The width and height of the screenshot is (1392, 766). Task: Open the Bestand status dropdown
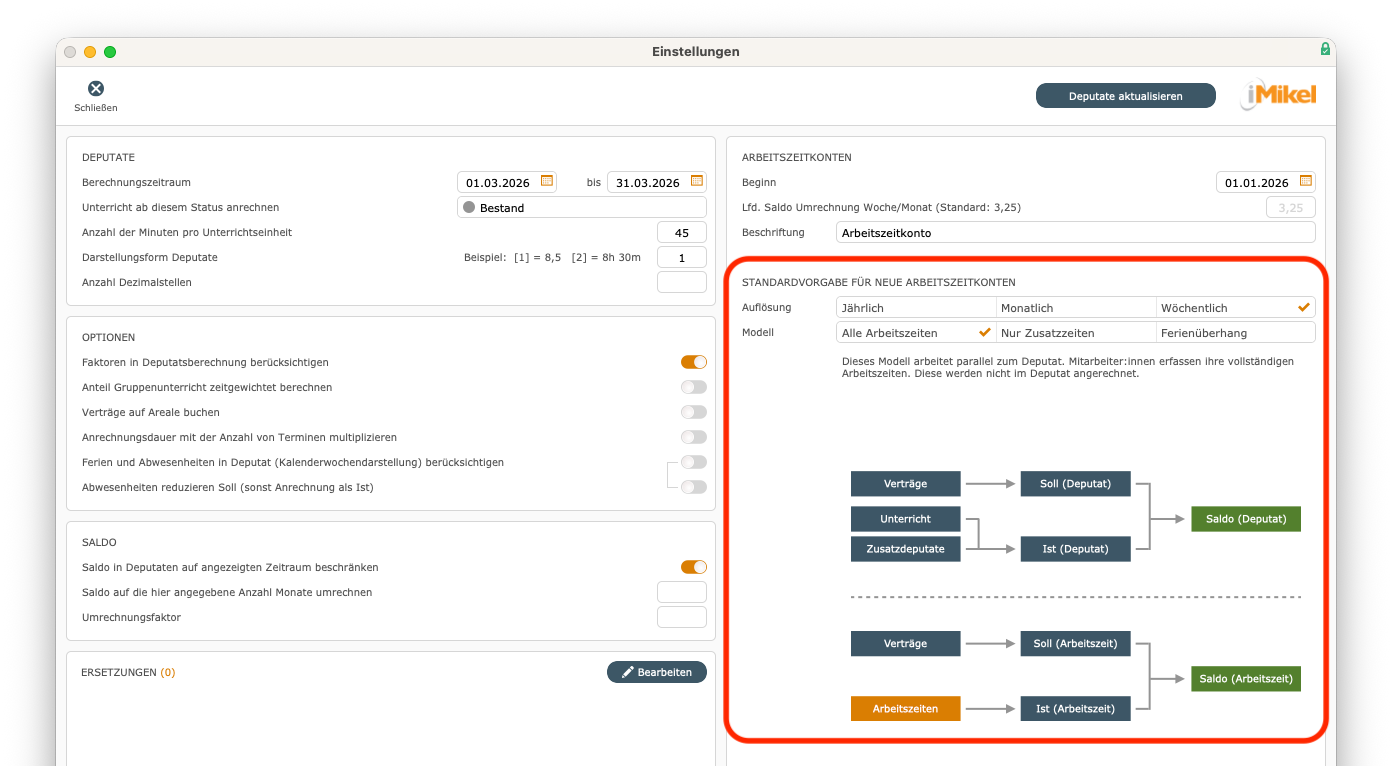581,207
